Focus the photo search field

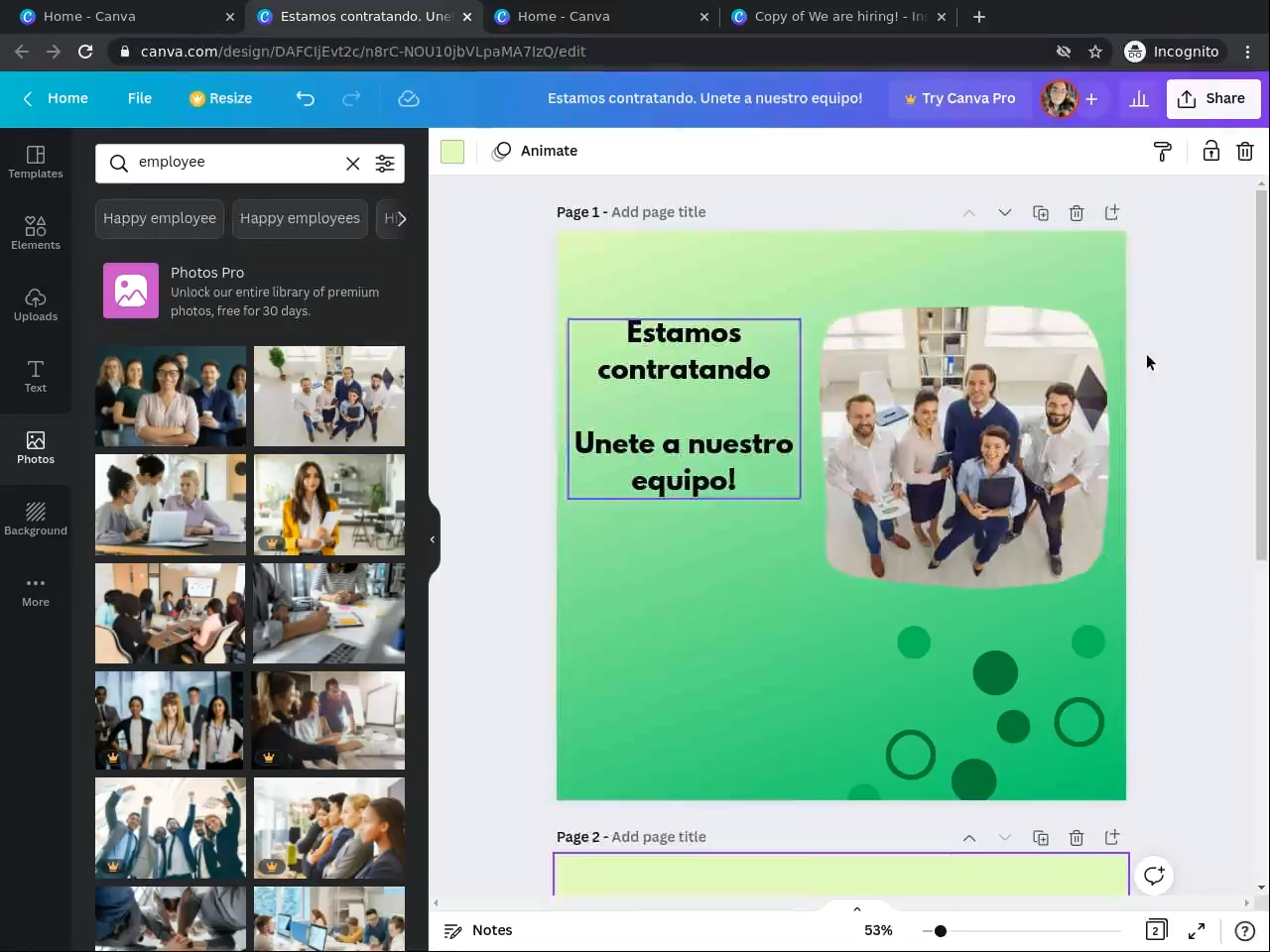[x=238, y=163]
